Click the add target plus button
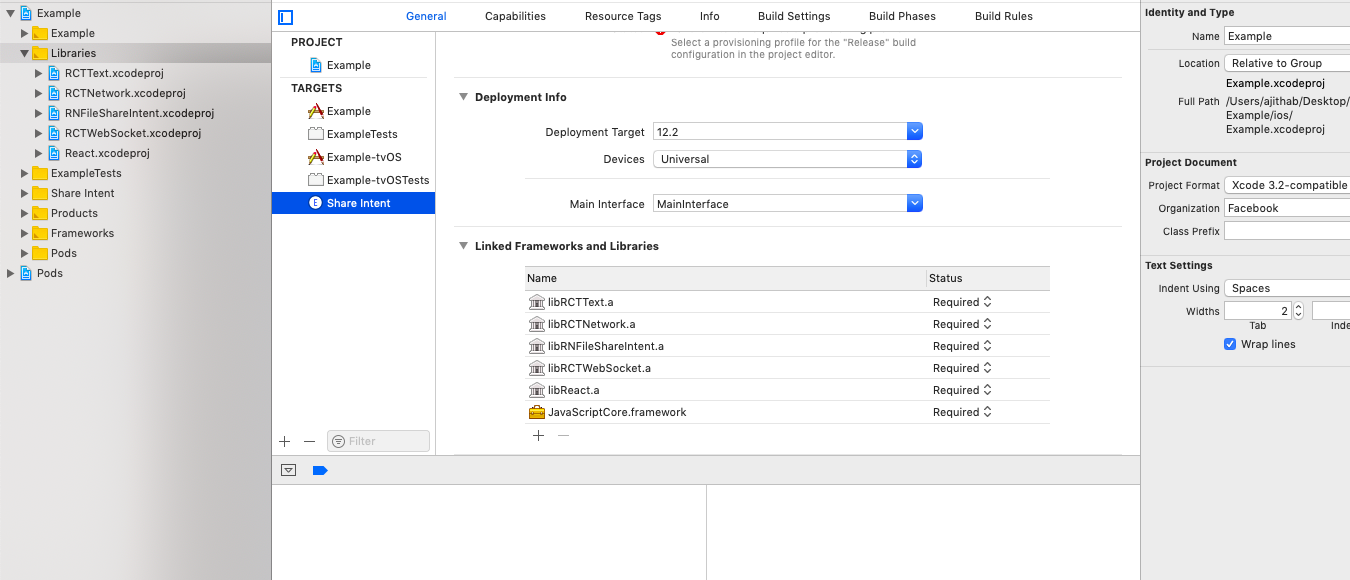Viewport: 1350px width, 580px height. (x=284, y=441)
